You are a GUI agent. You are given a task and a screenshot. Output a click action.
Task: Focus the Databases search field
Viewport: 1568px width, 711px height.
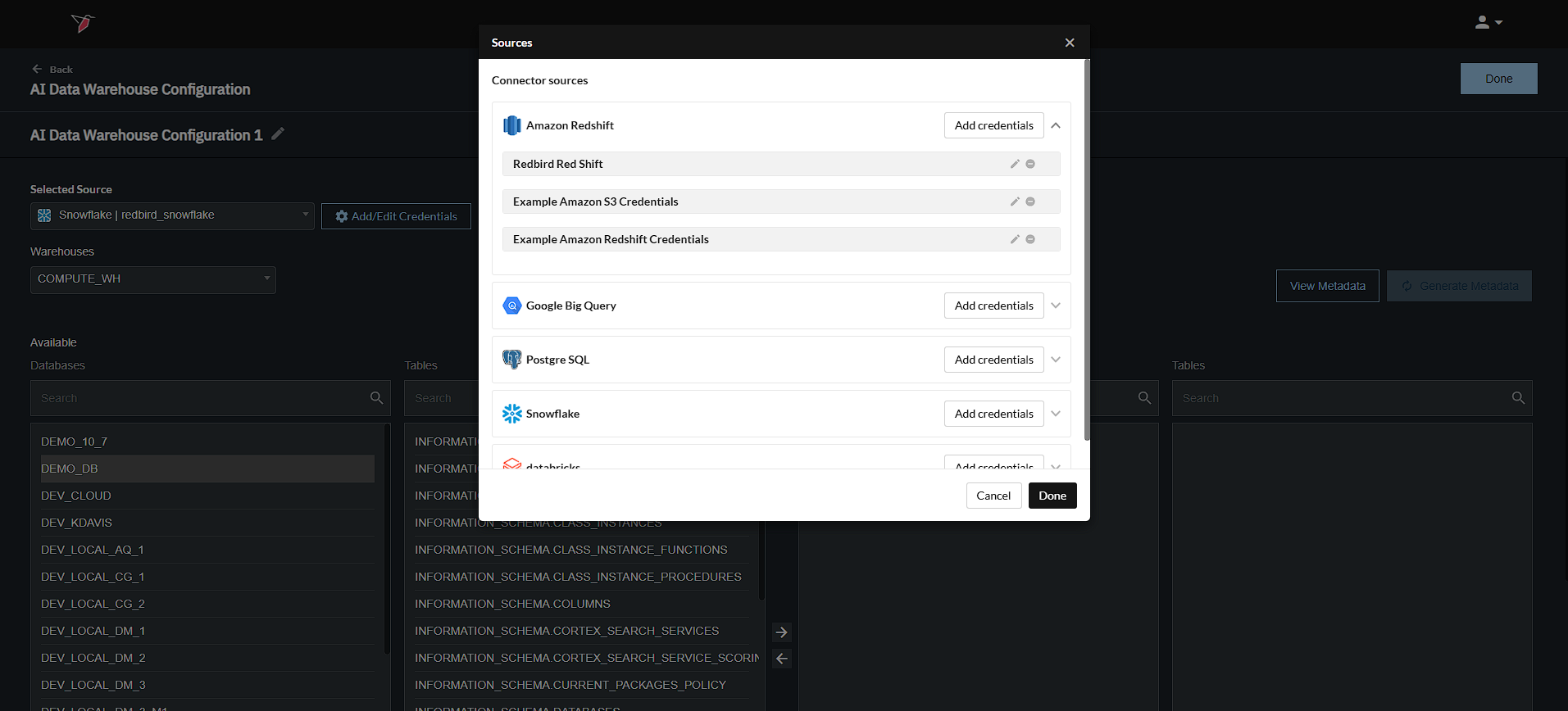[x=211, y=398]
